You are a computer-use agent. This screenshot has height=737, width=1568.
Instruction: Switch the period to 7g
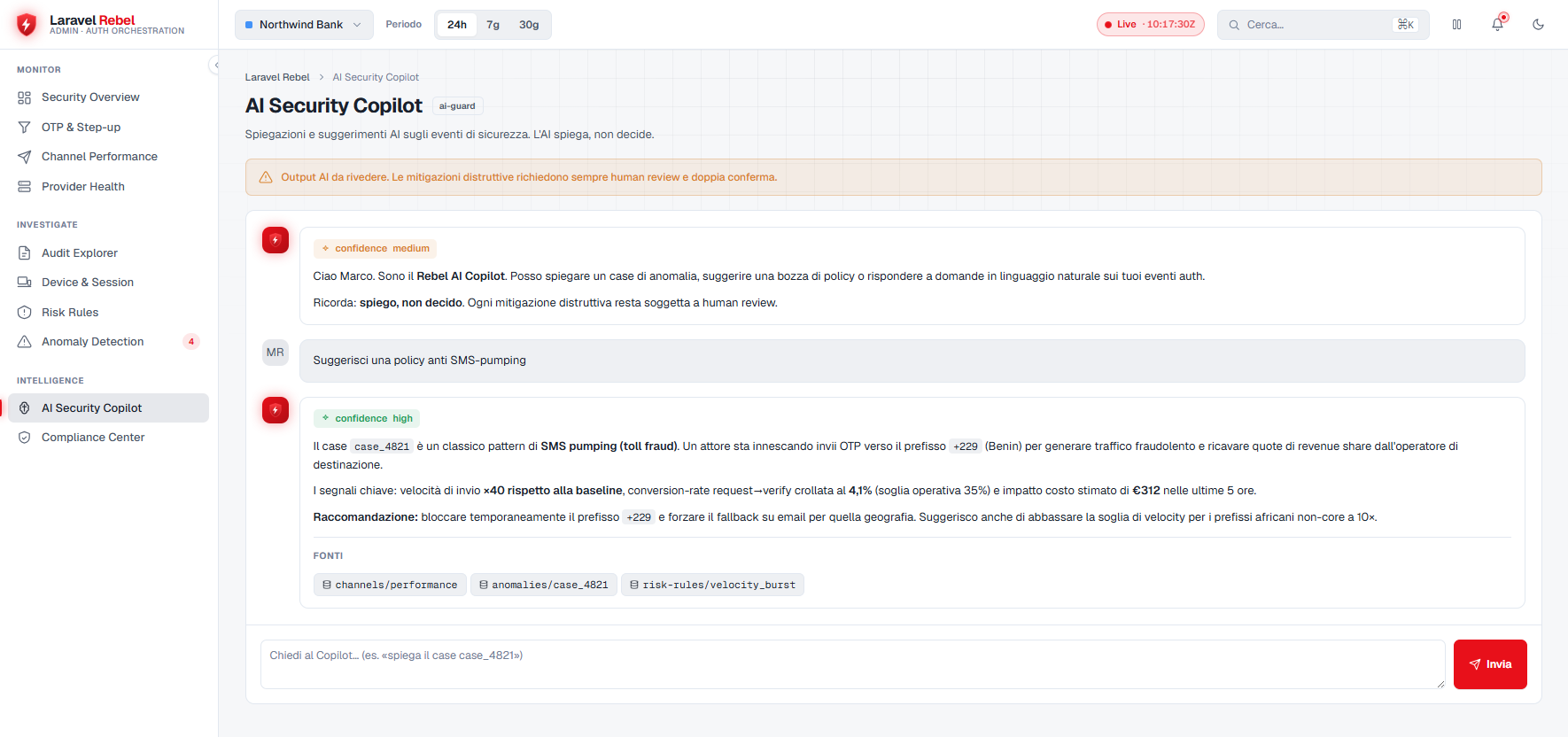pyautogui.click(x=493, y=25)
